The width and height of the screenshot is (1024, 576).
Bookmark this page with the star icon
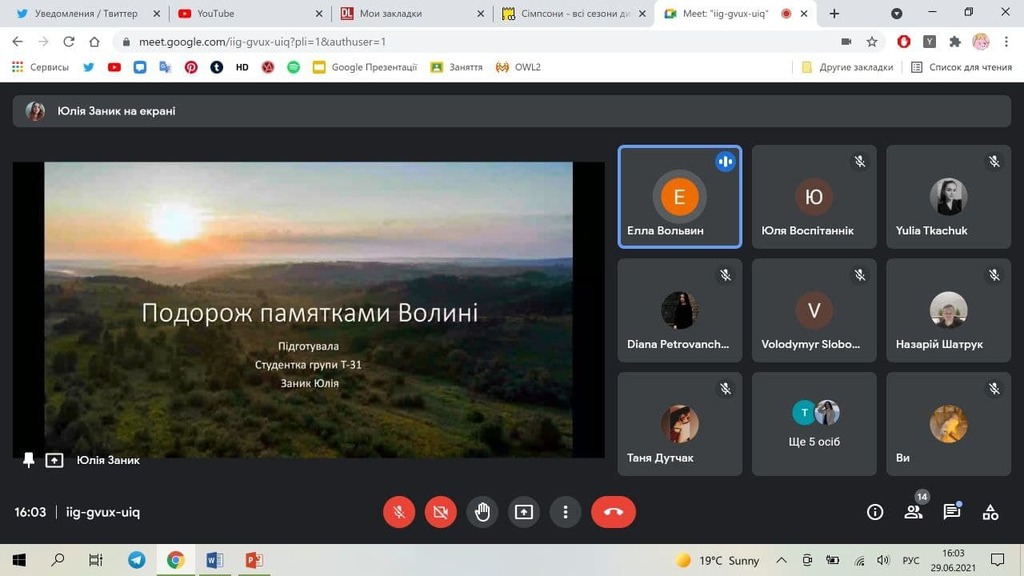(872, 42)
